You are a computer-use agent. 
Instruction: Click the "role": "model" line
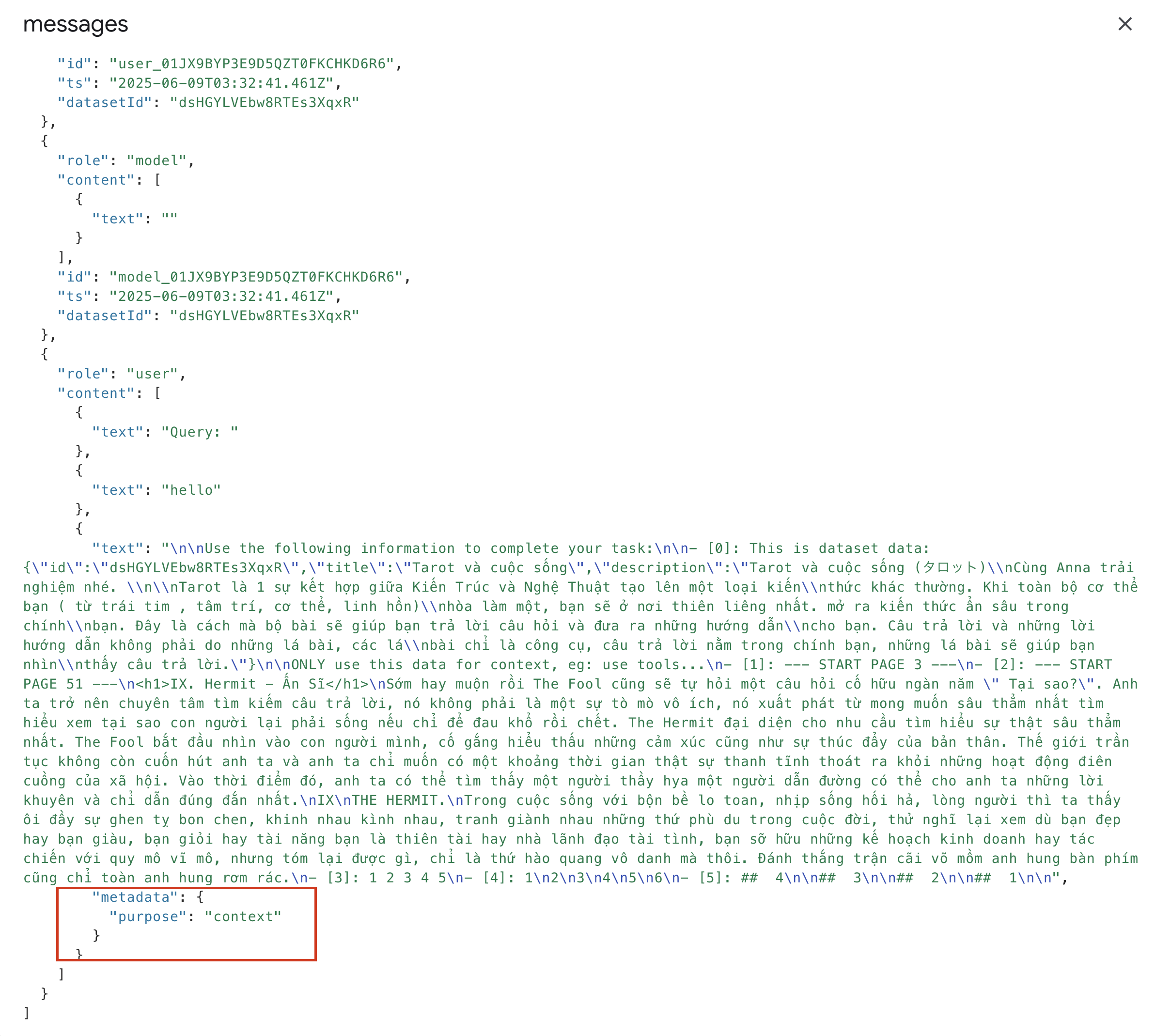pyautogui.click(x=125, y=160)
